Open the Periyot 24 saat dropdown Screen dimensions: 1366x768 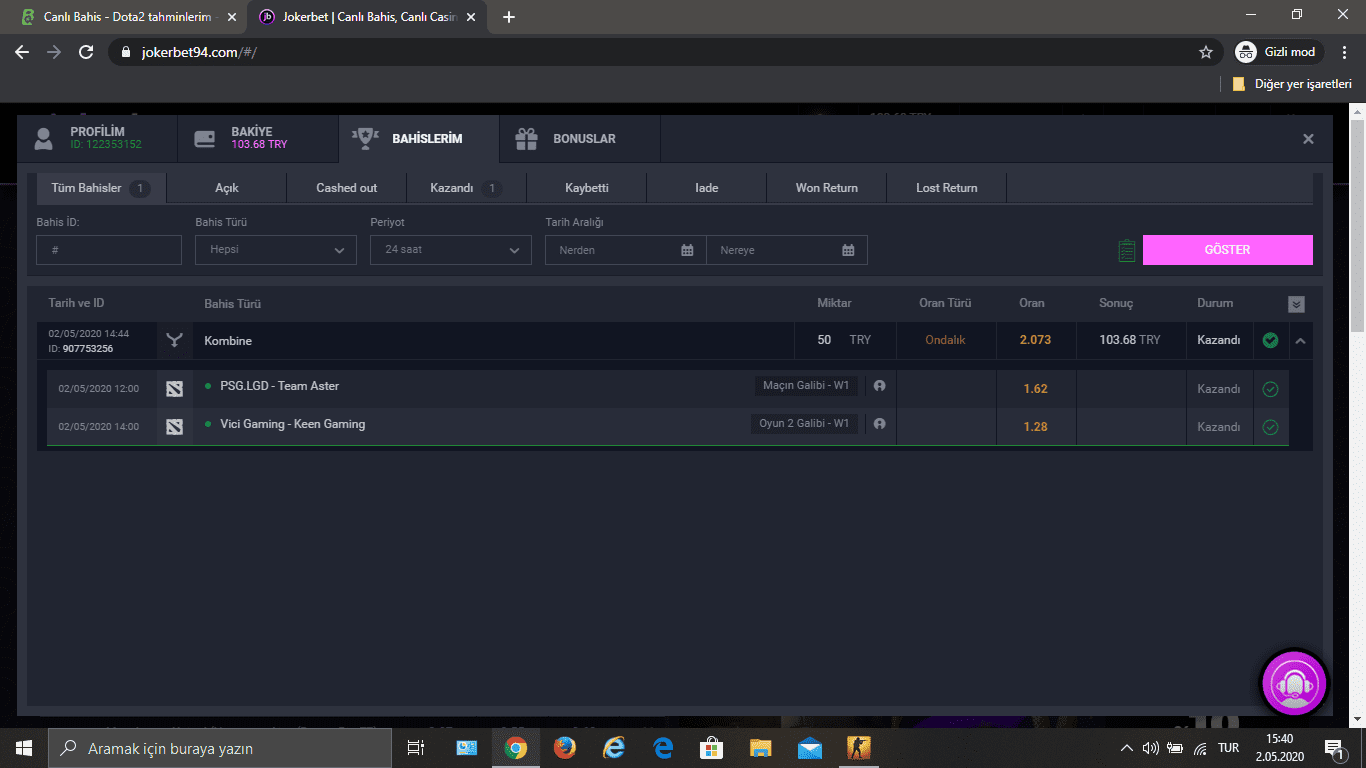451,250
